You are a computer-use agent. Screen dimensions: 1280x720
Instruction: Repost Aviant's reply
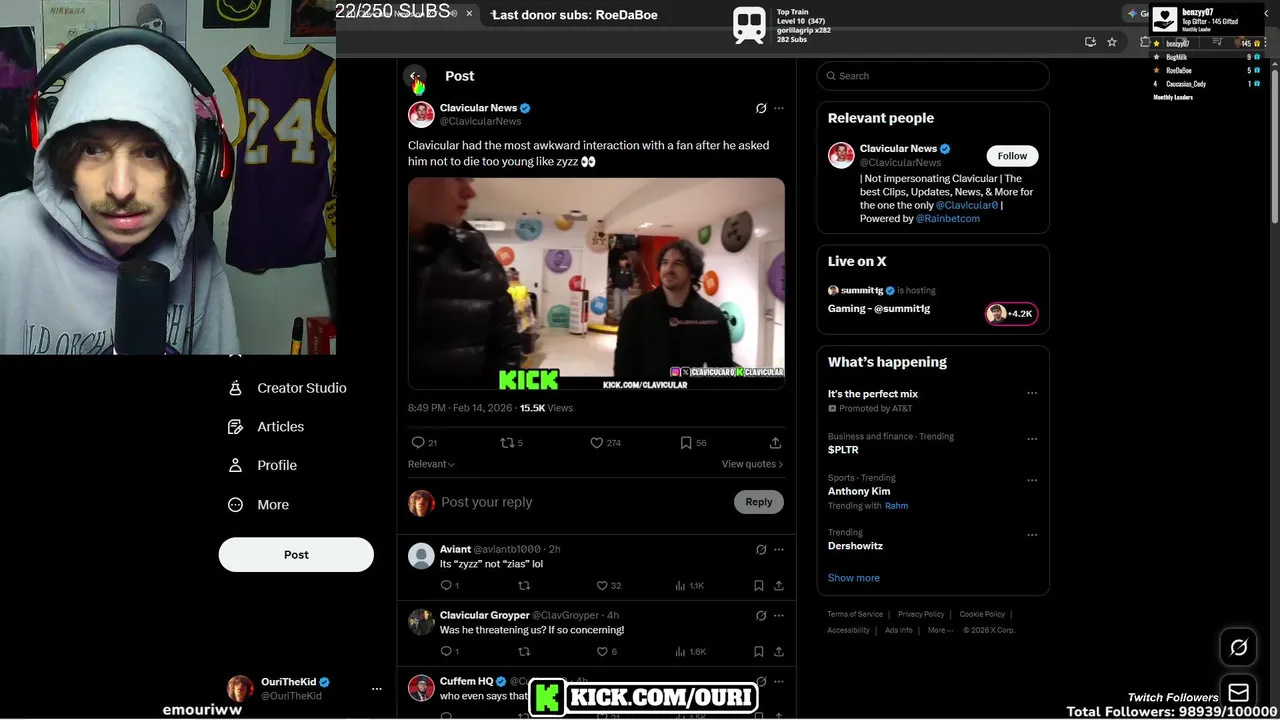click(523, 586)
